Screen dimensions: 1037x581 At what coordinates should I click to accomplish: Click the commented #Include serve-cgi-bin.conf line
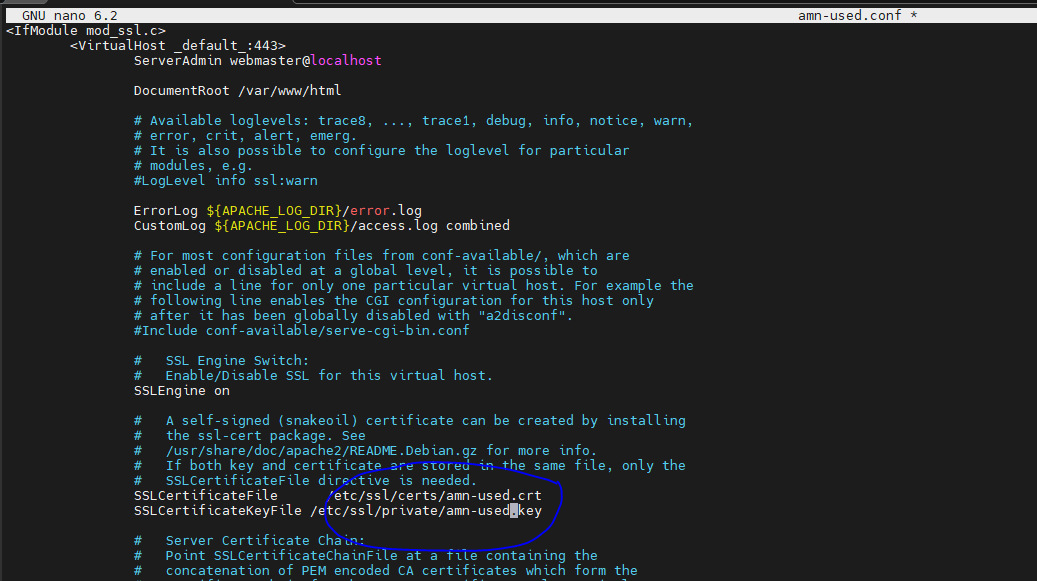[x=301, y=330]
